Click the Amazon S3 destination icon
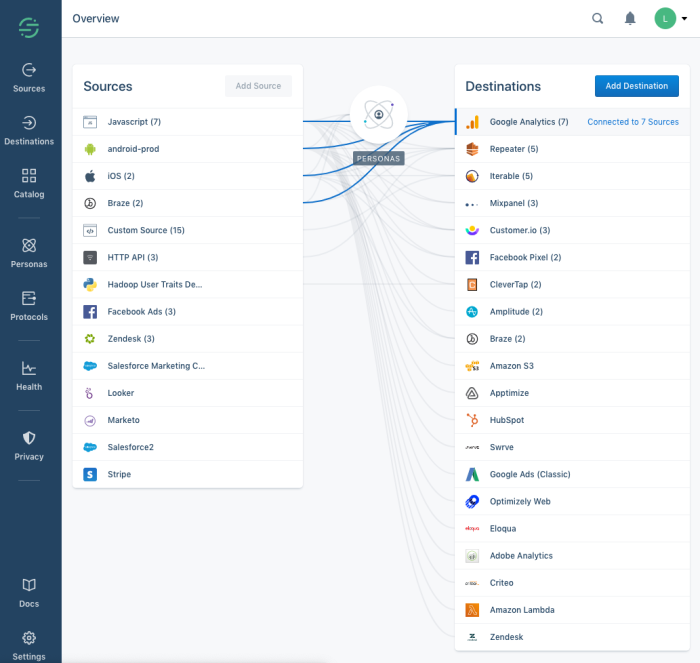 coord(472,366)
